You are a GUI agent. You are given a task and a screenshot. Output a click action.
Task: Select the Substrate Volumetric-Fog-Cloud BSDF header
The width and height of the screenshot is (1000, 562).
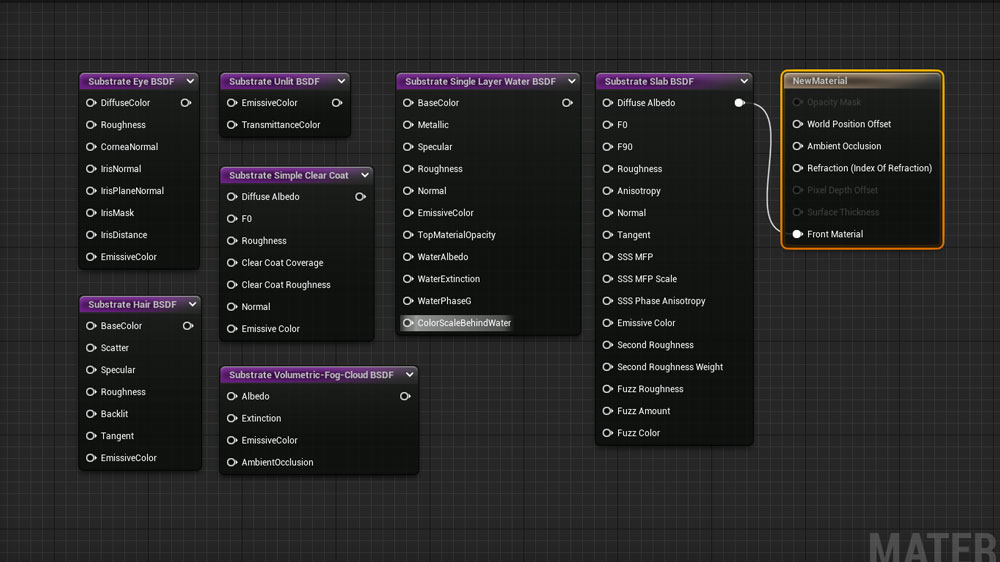pyautogui.click(x=319, y=374)
